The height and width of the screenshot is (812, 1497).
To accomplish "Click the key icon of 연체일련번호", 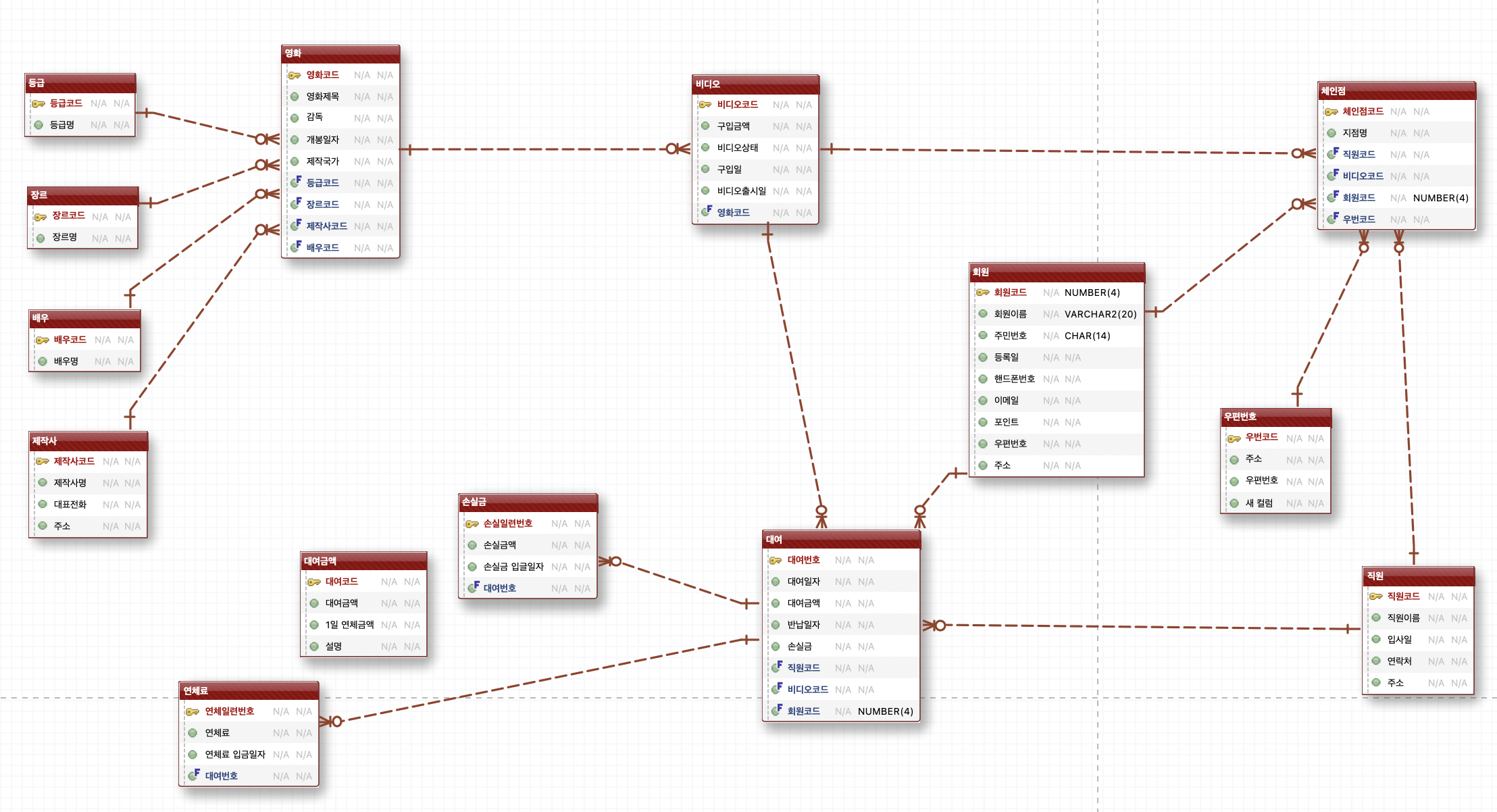I will tap(193, 711).
